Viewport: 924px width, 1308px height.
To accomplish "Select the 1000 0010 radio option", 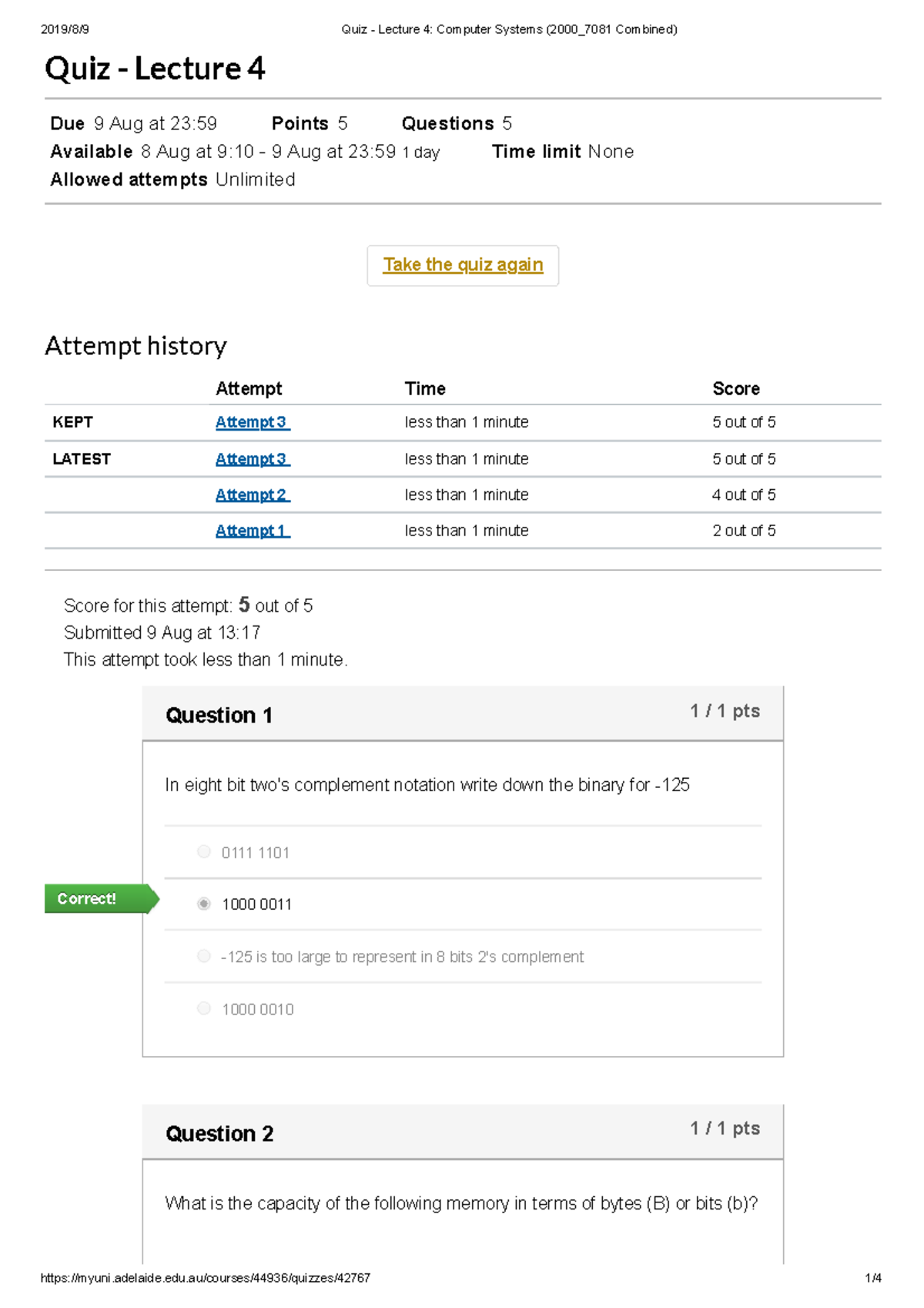I will click(204, 1008).
